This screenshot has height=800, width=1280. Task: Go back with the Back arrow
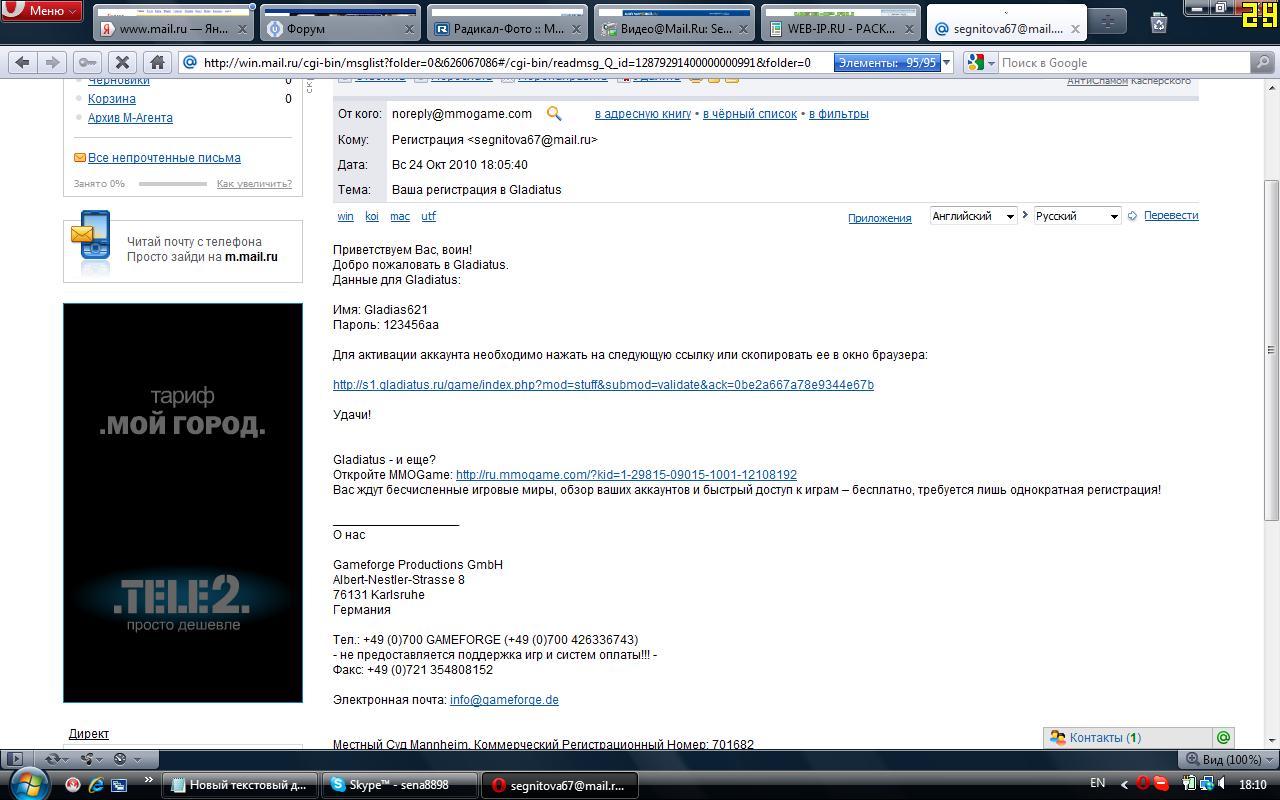tap(23, 62)
